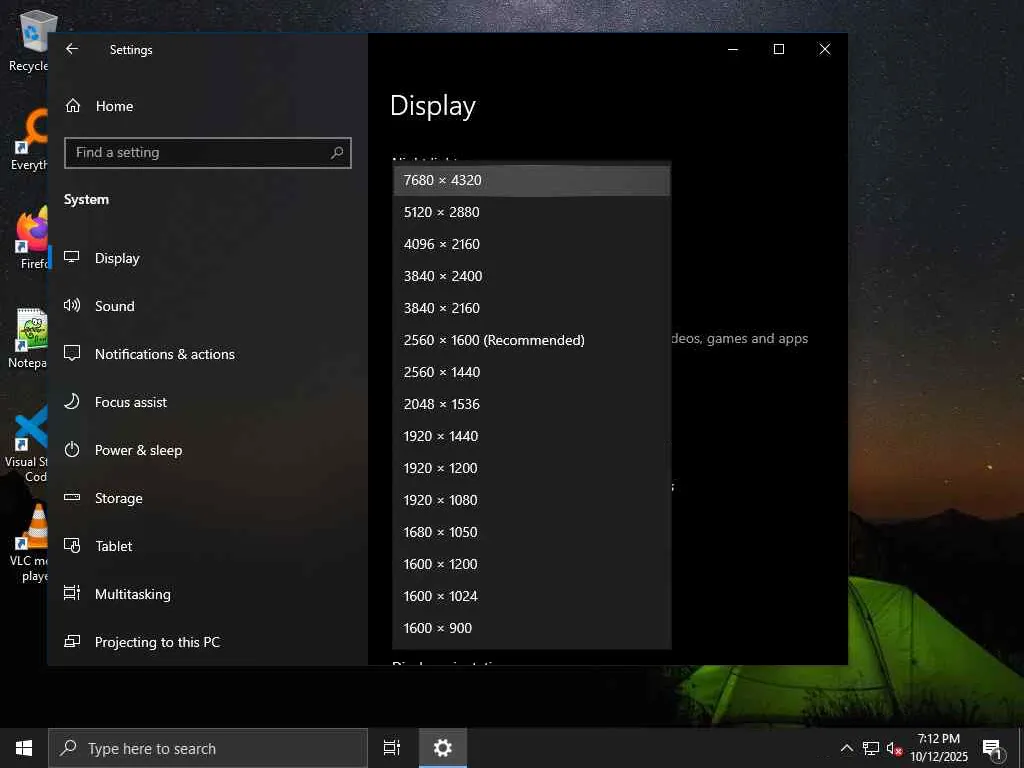Open the Display label in the sidebar

tap(117, 258)
